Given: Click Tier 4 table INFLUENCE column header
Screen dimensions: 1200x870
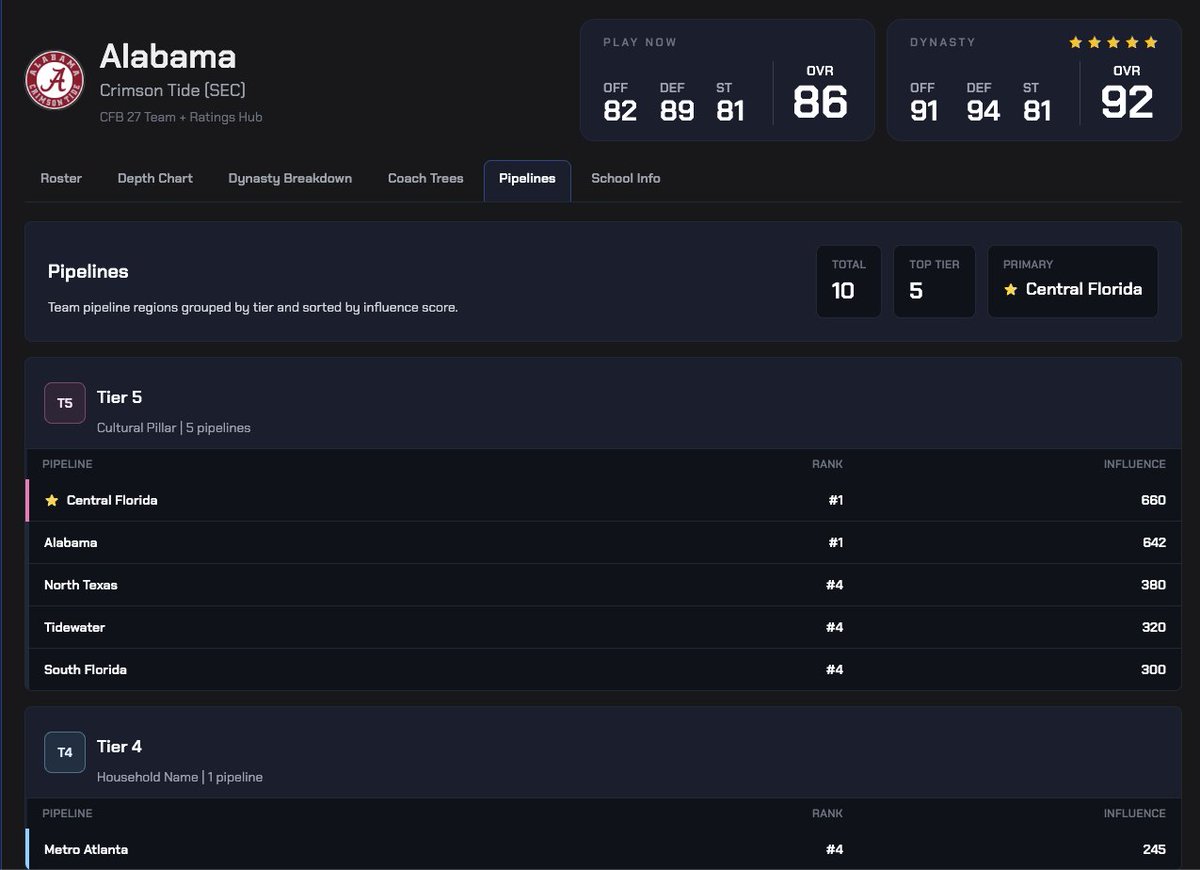Looking at the screenshot, I should click(1134, 813).
